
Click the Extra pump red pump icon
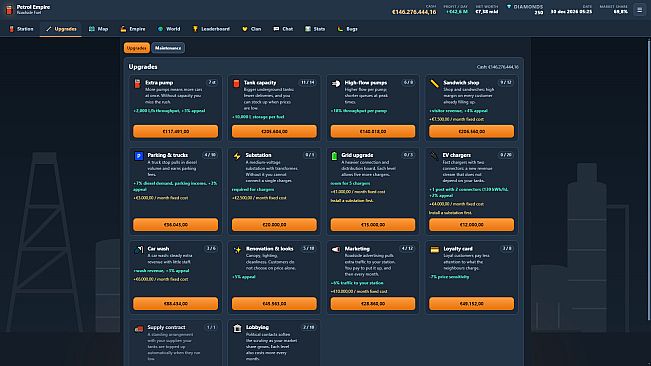(x=137, y=83)
